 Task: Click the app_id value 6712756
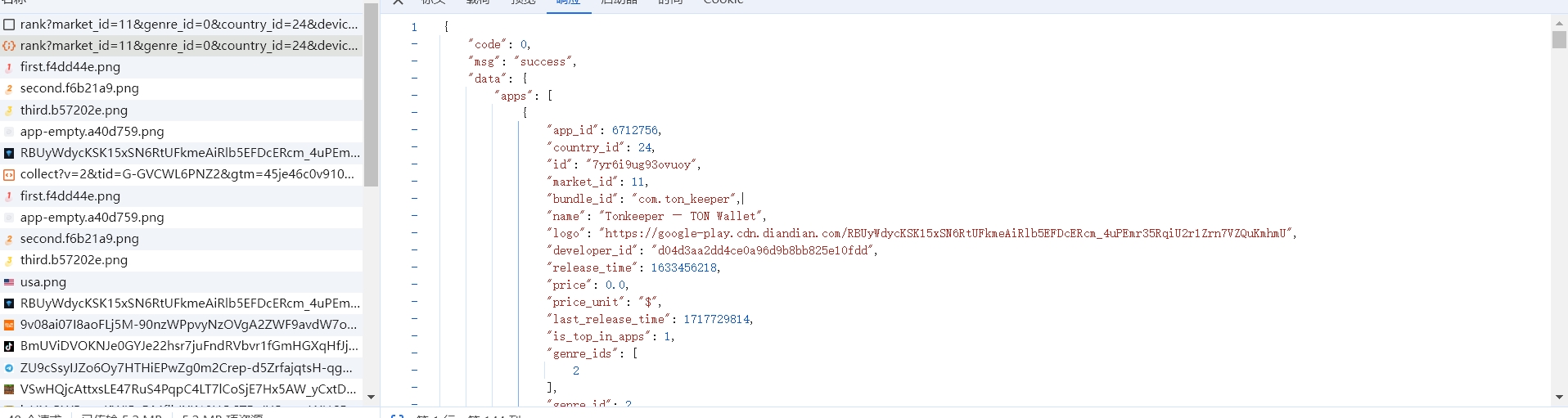[x=635, y=130]
